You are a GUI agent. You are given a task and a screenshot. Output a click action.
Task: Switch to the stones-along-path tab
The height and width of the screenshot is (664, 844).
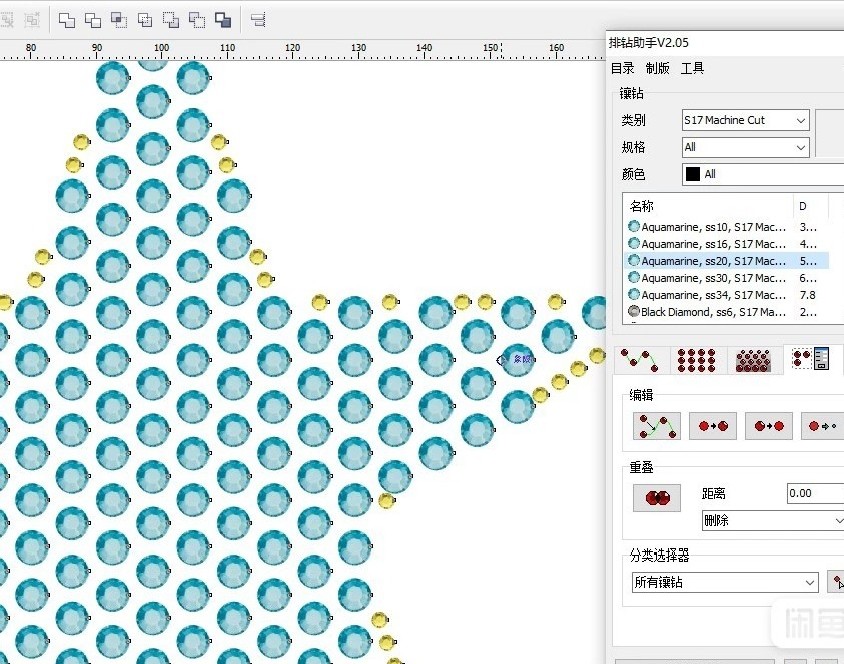(x=640, y=360)
